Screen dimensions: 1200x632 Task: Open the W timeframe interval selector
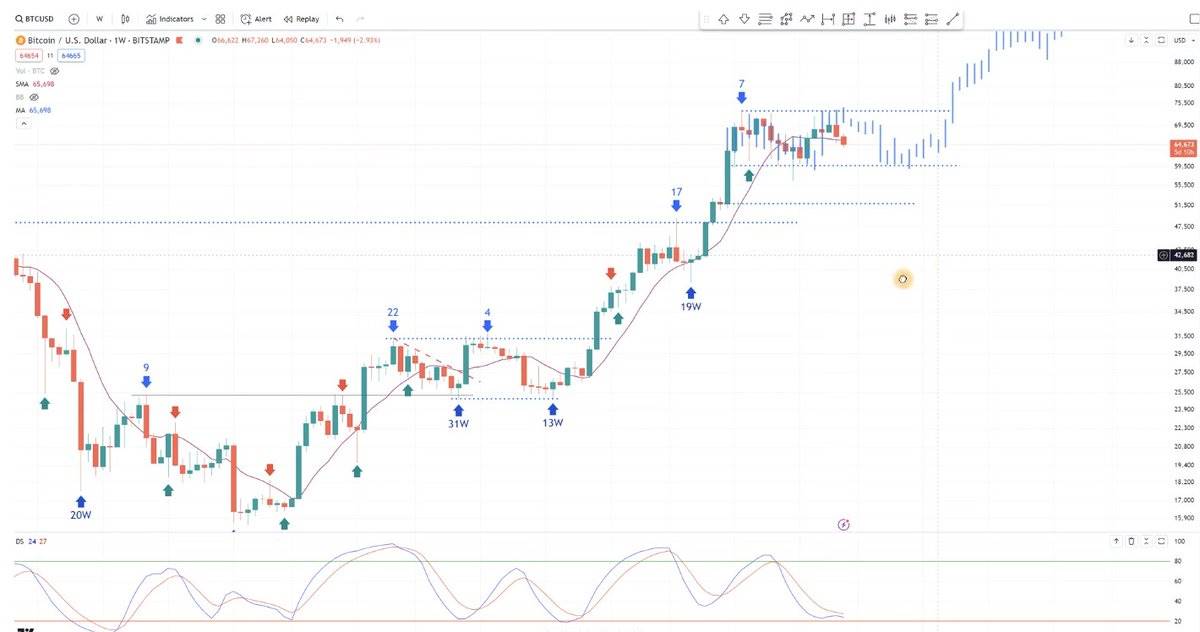(x=99, y=18)
